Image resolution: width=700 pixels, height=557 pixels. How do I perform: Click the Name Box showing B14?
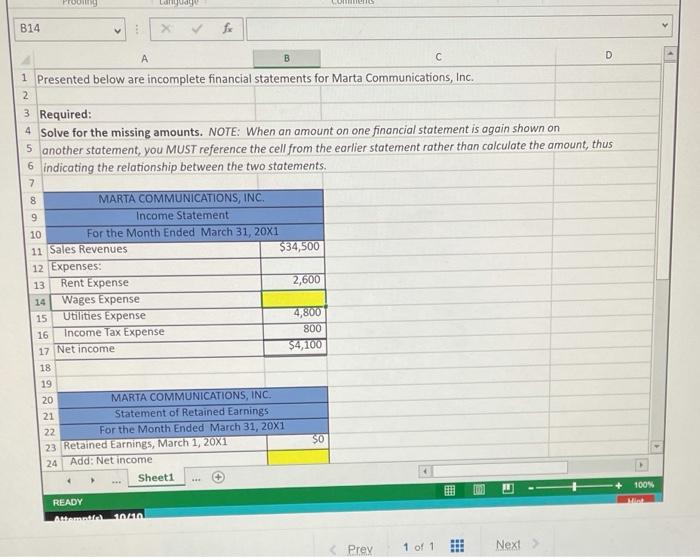tap(70, 29)
